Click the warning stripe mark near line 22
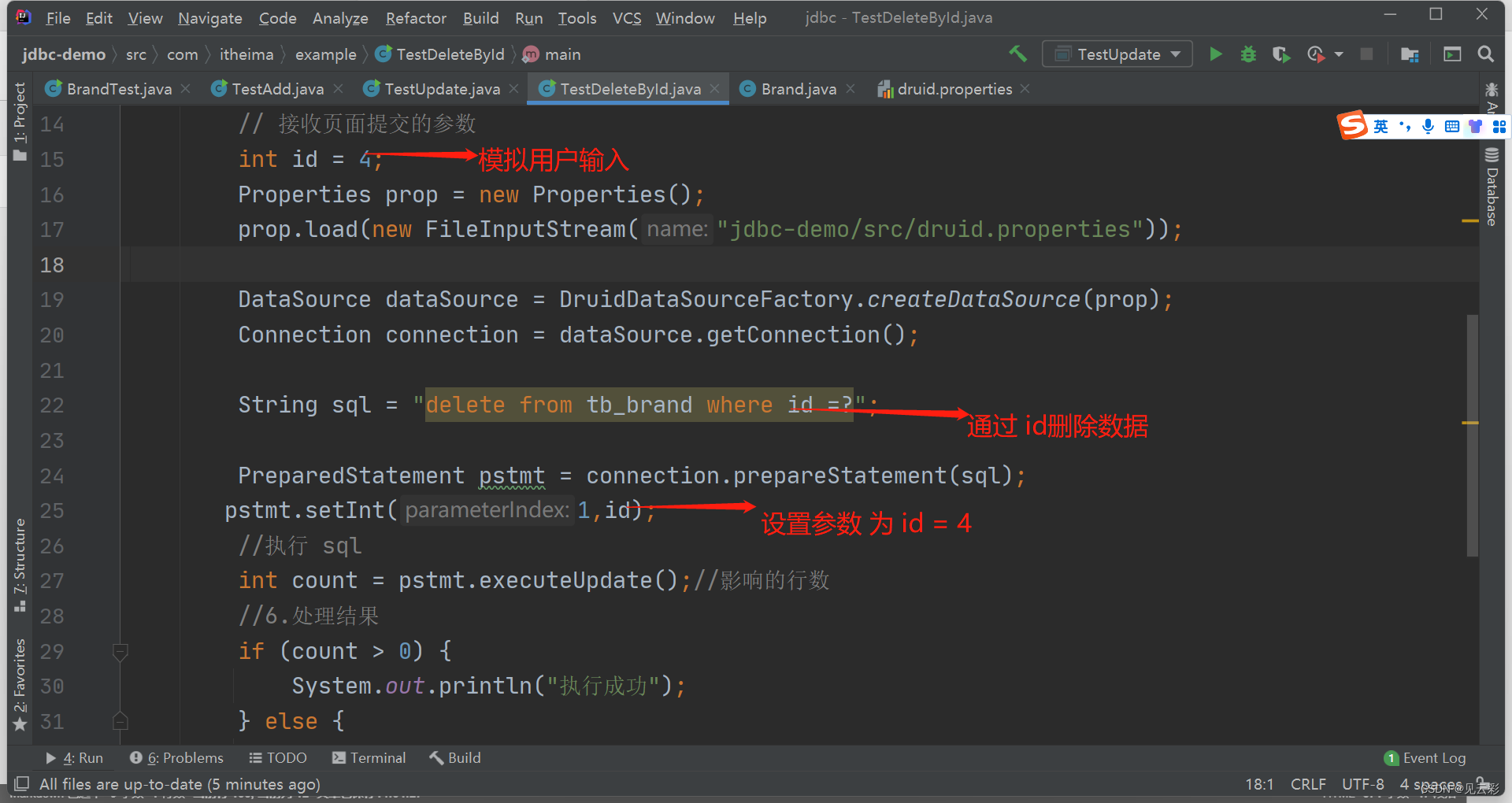Screen dimensions: 1512x803 (1469, 423)
